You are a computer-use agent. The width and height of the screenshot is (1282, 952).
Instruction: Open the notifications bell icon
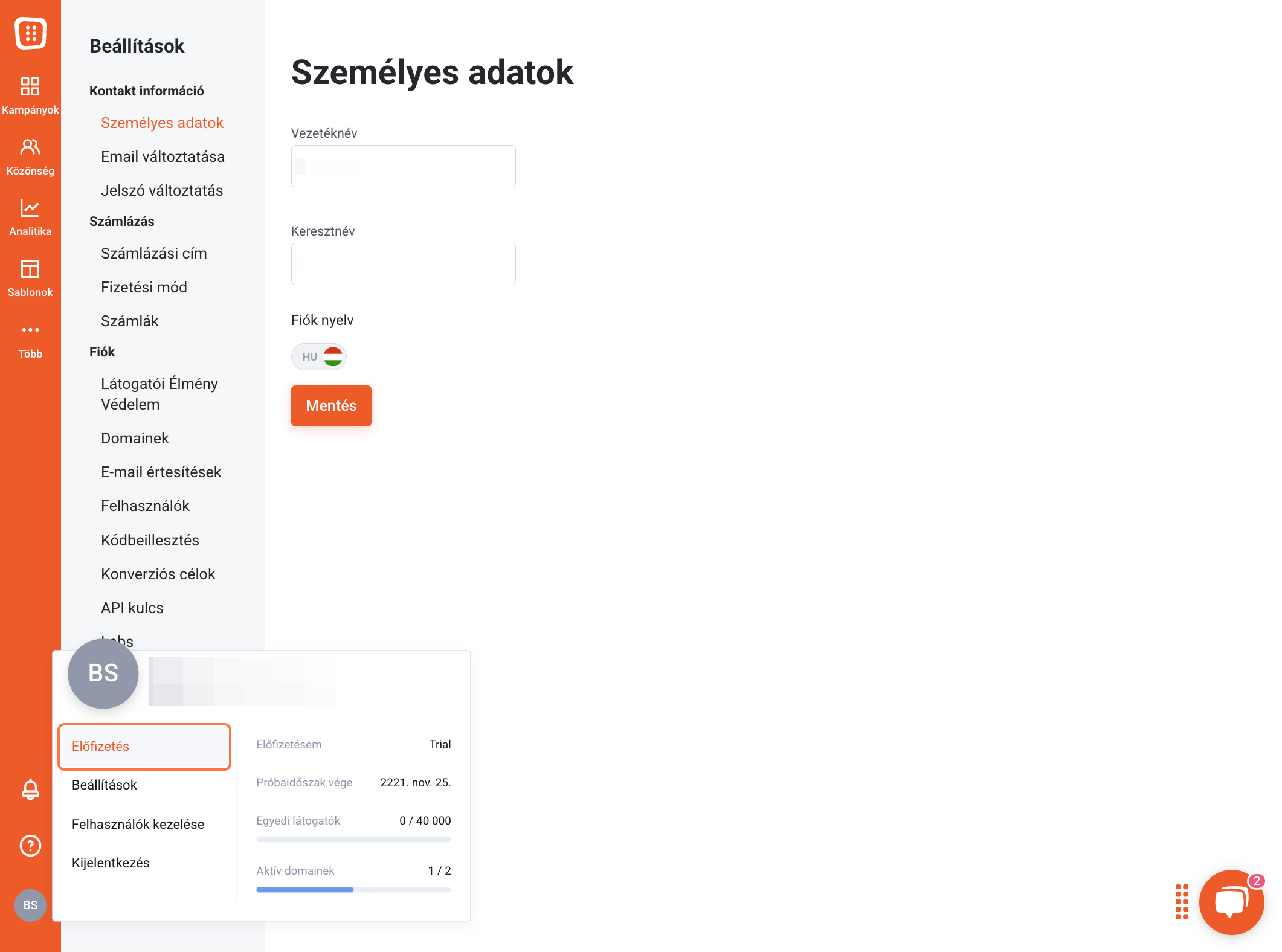[x=30, y=789]
